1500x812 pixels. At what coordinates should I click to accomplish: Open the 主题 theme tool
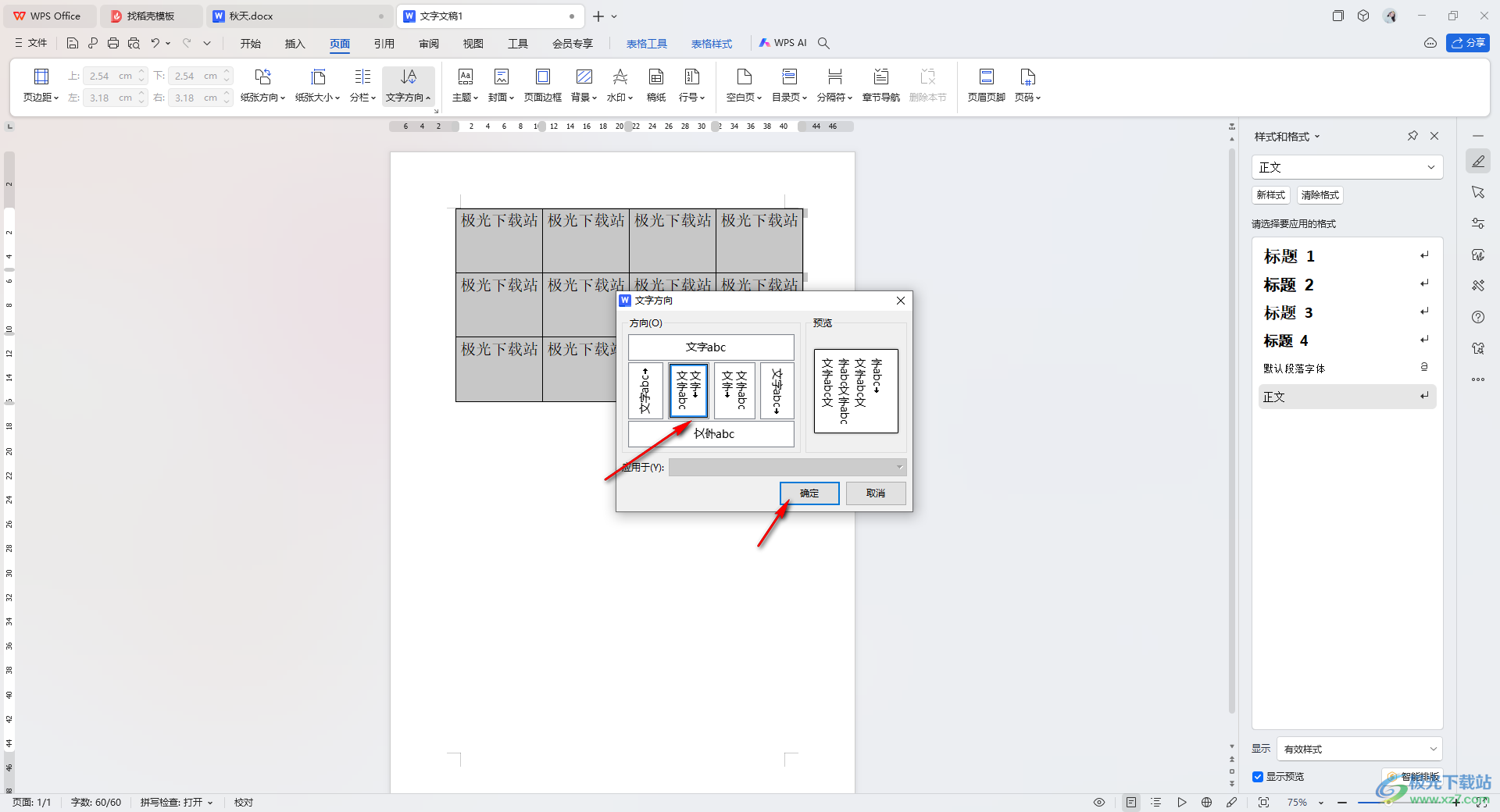click(x=465, y=85)
